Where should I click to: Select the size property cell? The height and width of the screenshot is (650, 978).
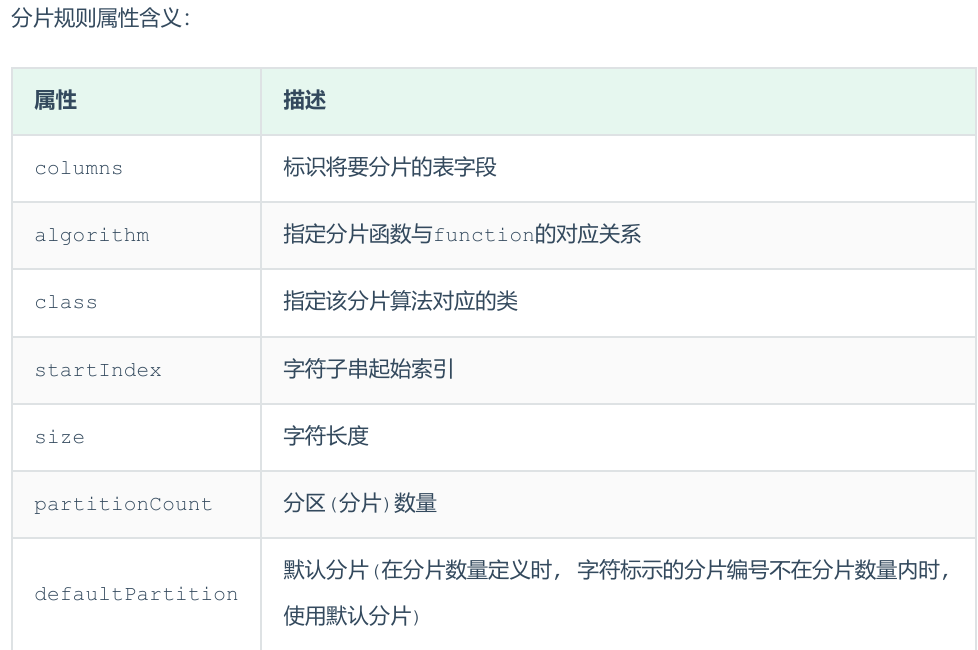pyautogui.click(x=60, y=437)
